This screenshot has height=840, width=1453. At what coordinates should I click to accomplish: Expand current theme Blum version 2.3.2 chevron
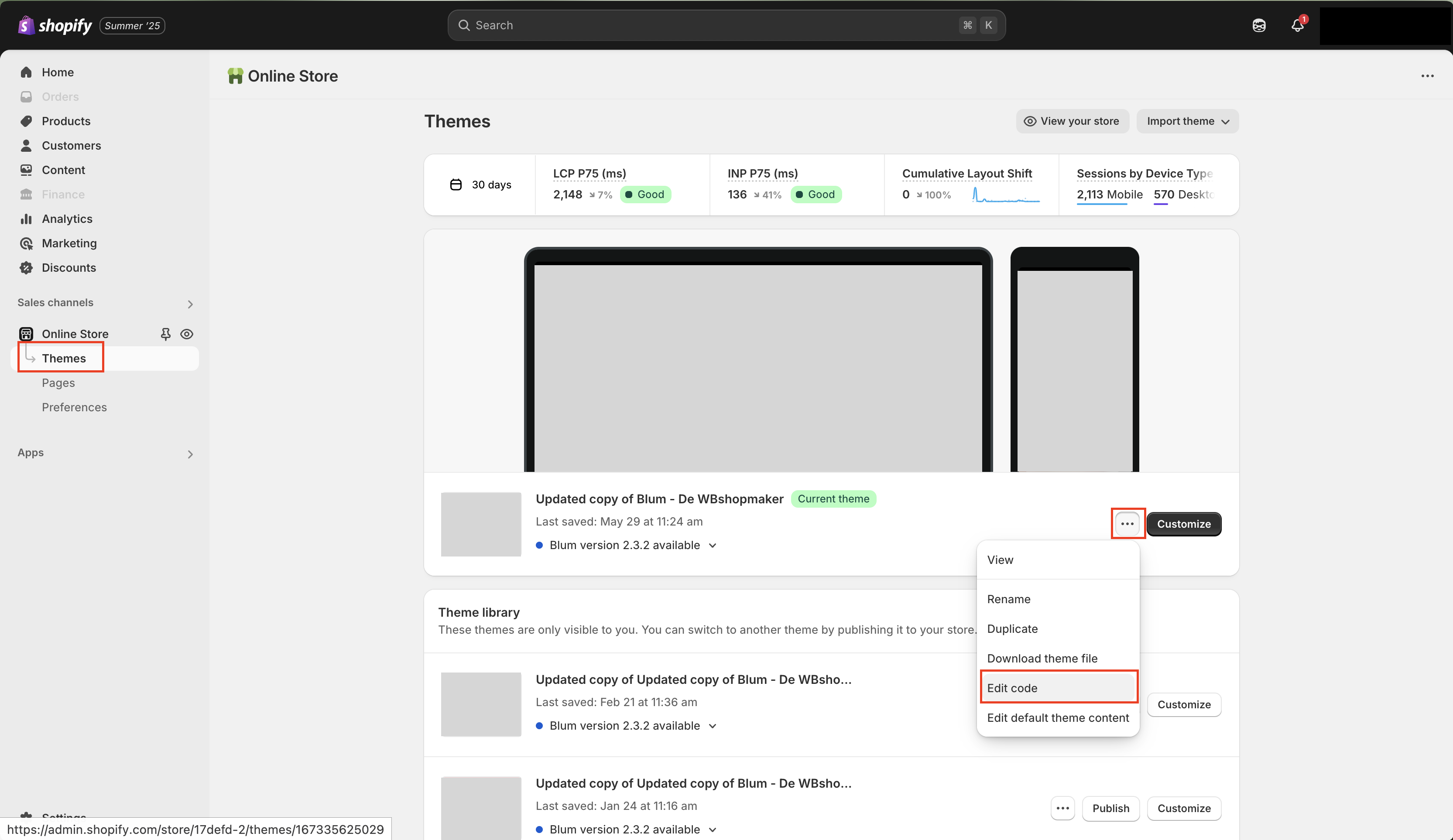(713, 545)
